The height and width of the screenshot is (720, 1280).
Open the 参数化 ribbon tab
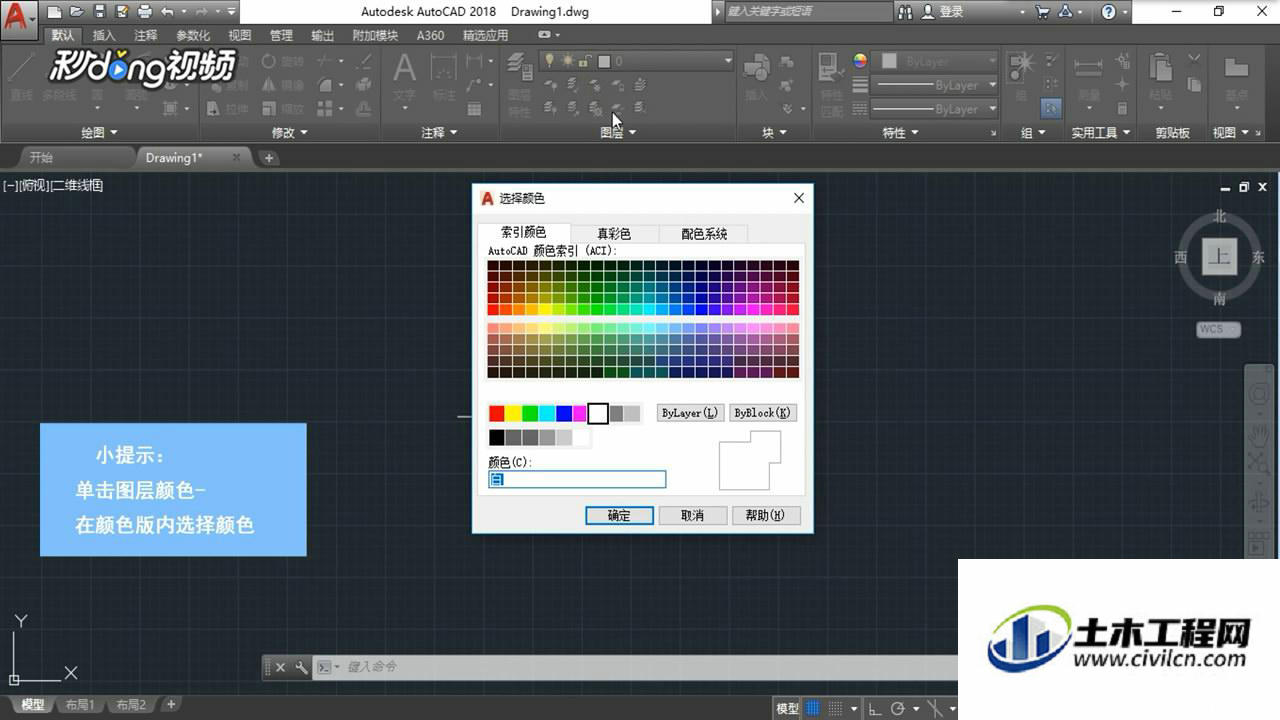193,35
